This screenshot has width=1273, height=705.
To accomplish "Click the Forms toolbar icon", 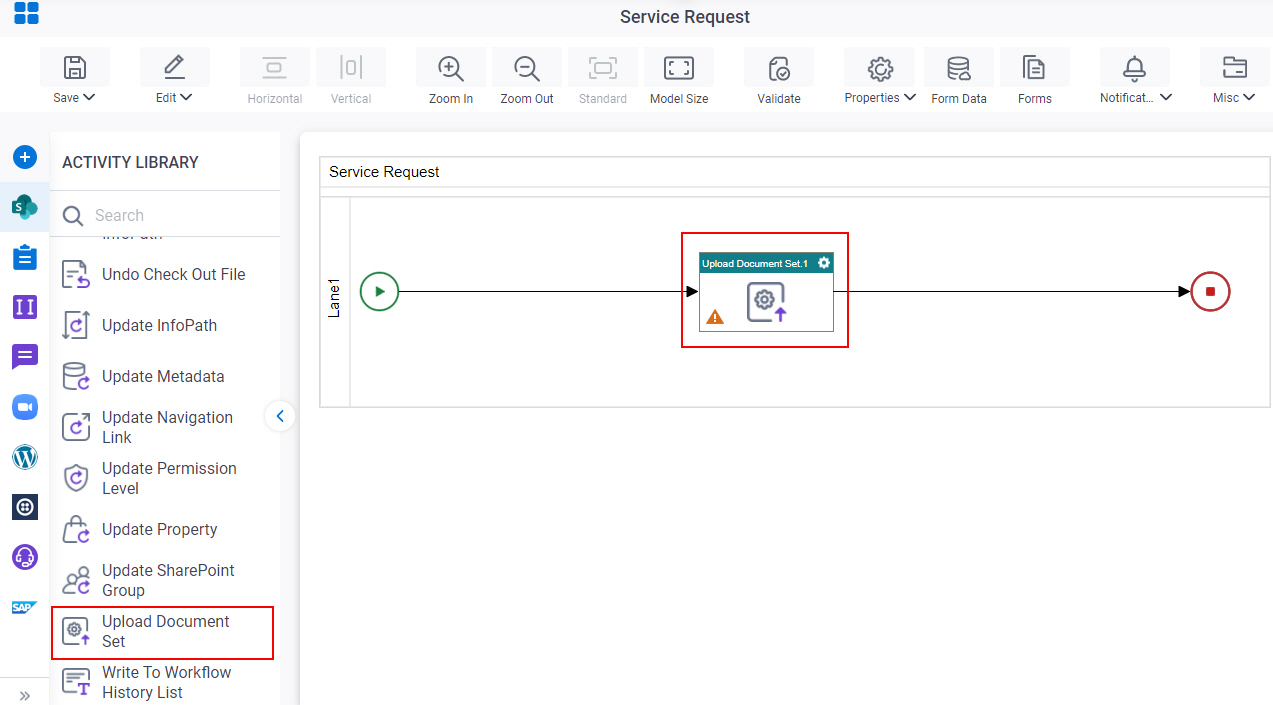I will pyautogui.click(x=1034, y=68).
